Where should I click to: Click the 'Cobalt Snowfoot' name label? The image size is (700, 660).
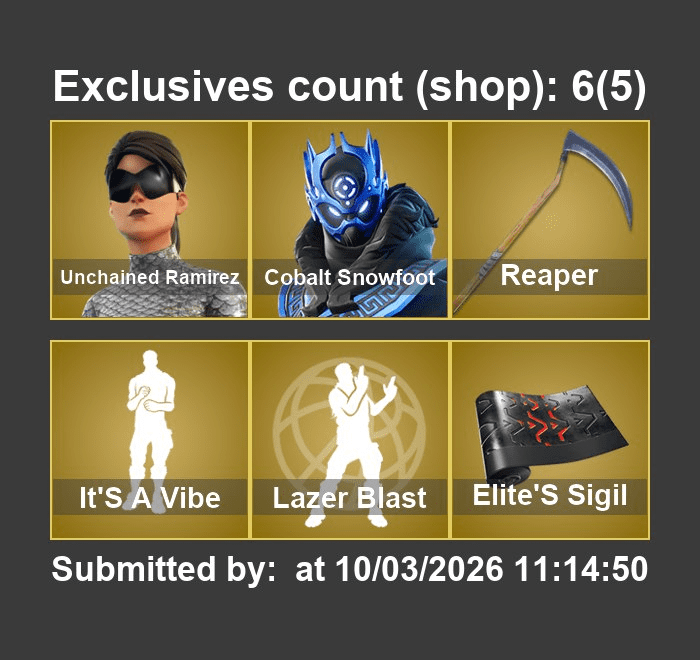[x=350, y=277]
